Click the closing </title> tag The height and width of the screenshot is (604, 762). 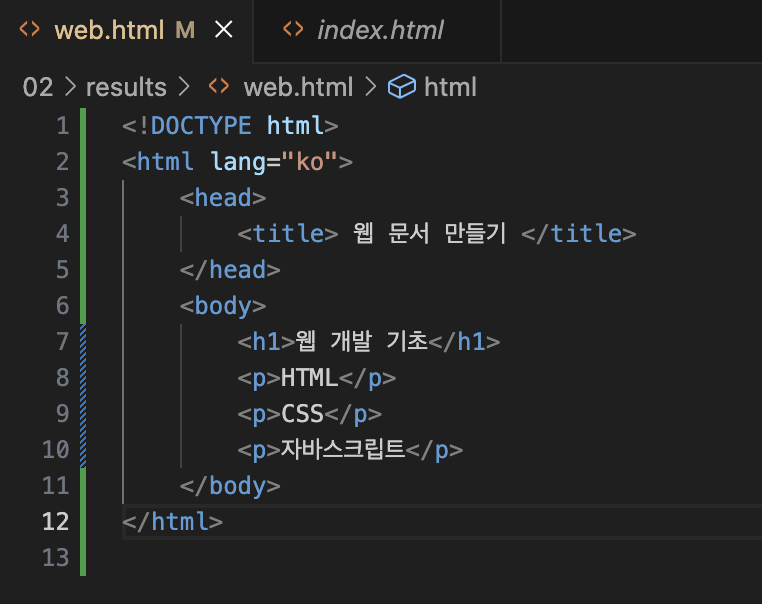(578, 234)
